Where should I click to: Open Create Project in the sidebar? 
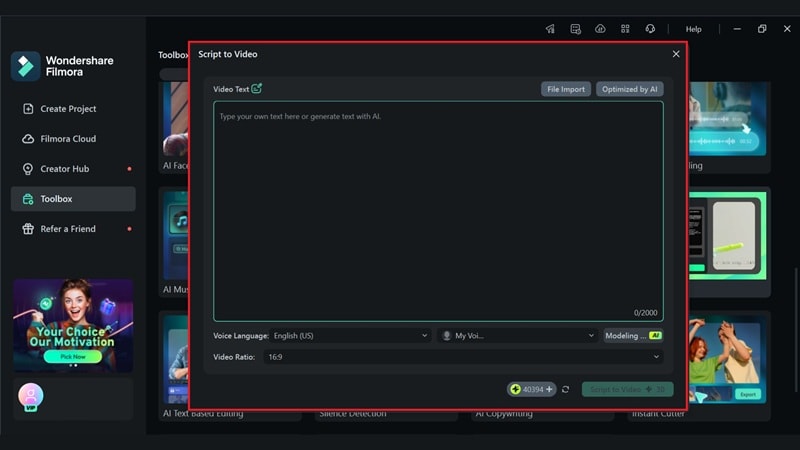[73, 109]
